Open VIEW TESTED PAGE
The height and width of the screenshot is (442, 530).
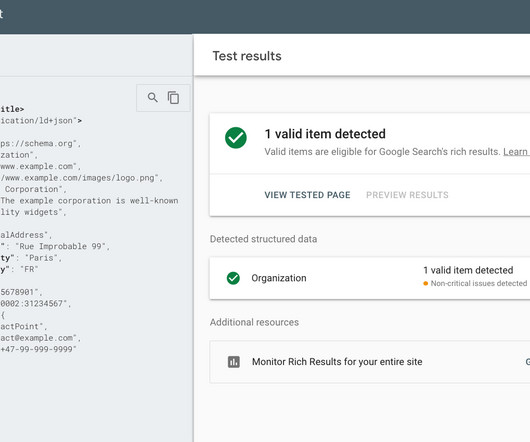coord(307,195)
